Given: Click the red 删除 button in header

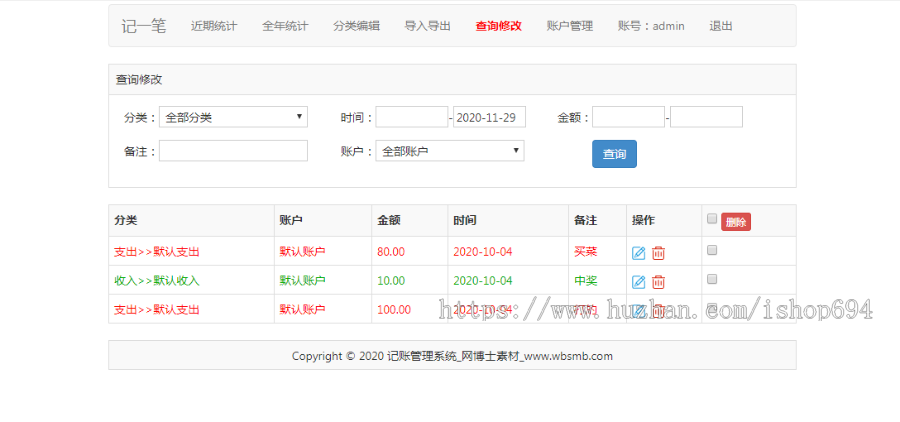Looking at the screenshot, I should tap(735, 222).
